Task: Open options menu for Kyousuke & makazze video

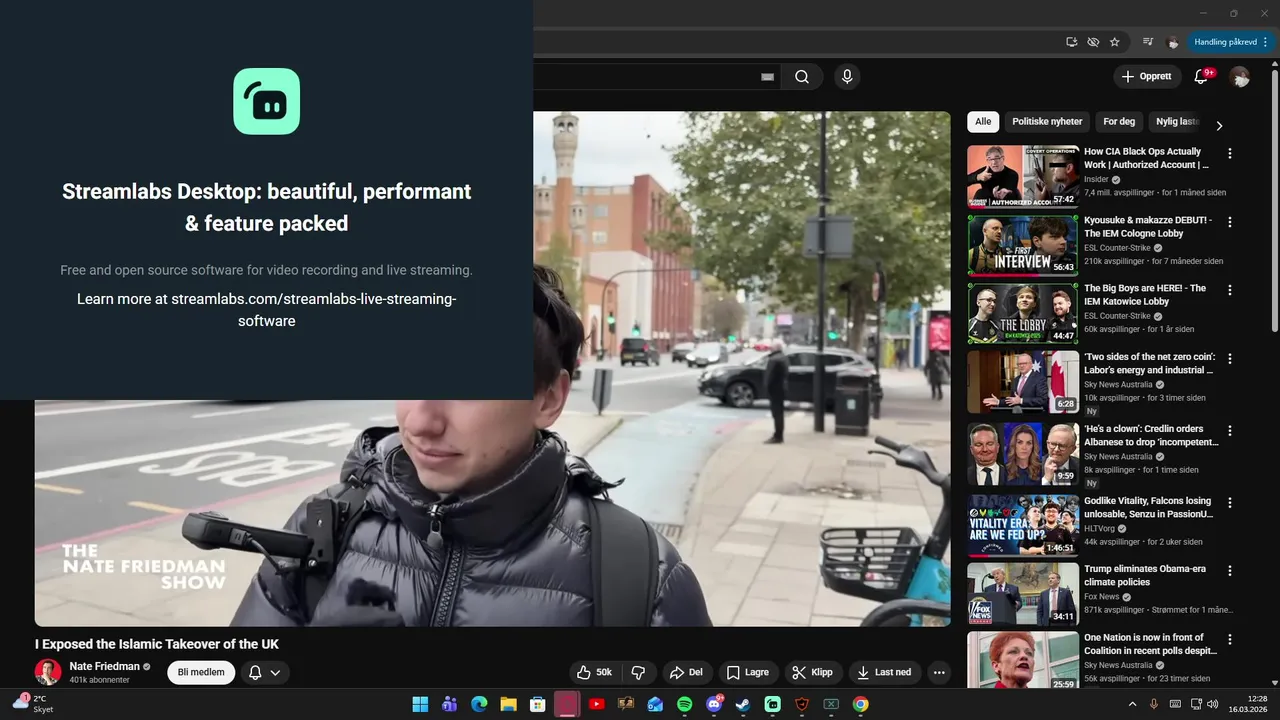Action: 1230,222
